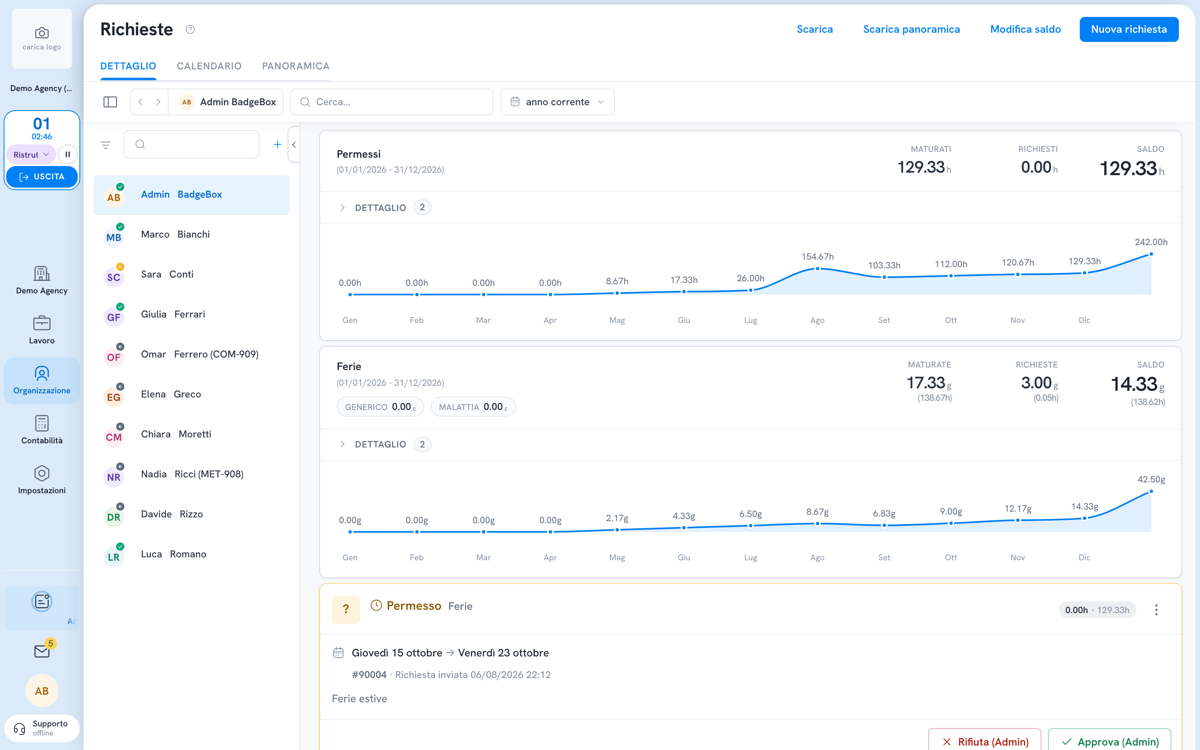Click the Scarica link
Screen dimensions: 1200x750
click(815, 29)
